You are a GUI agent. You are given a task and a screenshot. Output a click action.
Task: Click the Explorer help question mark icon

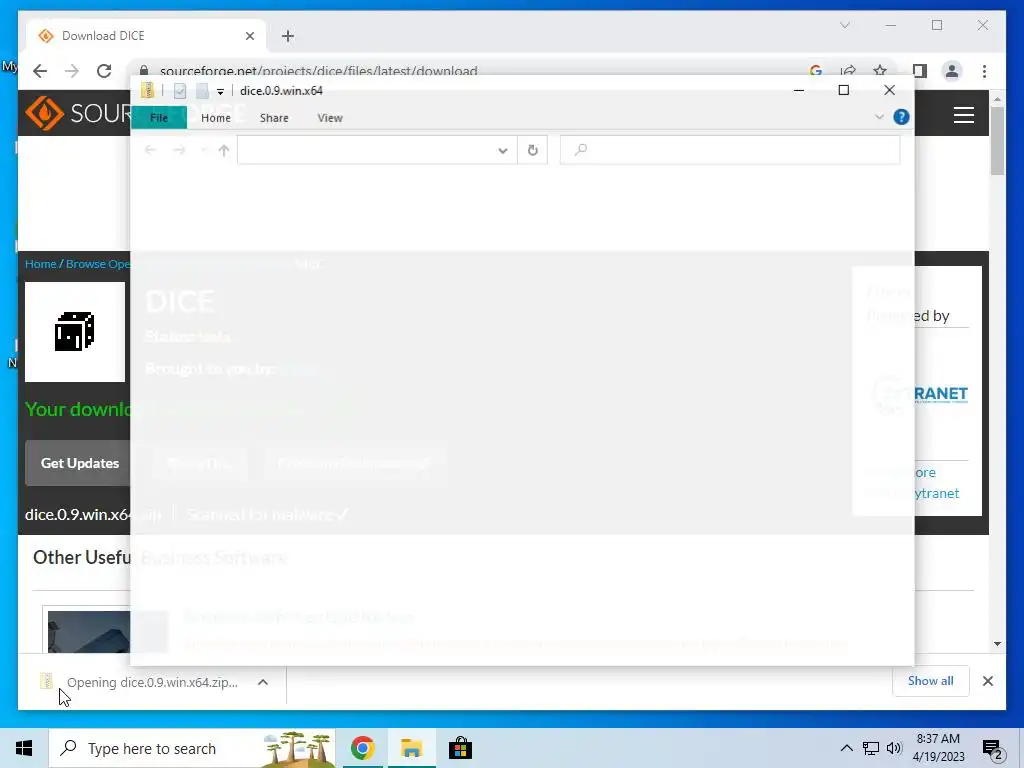pyautogui.click(x=901, y=117)
